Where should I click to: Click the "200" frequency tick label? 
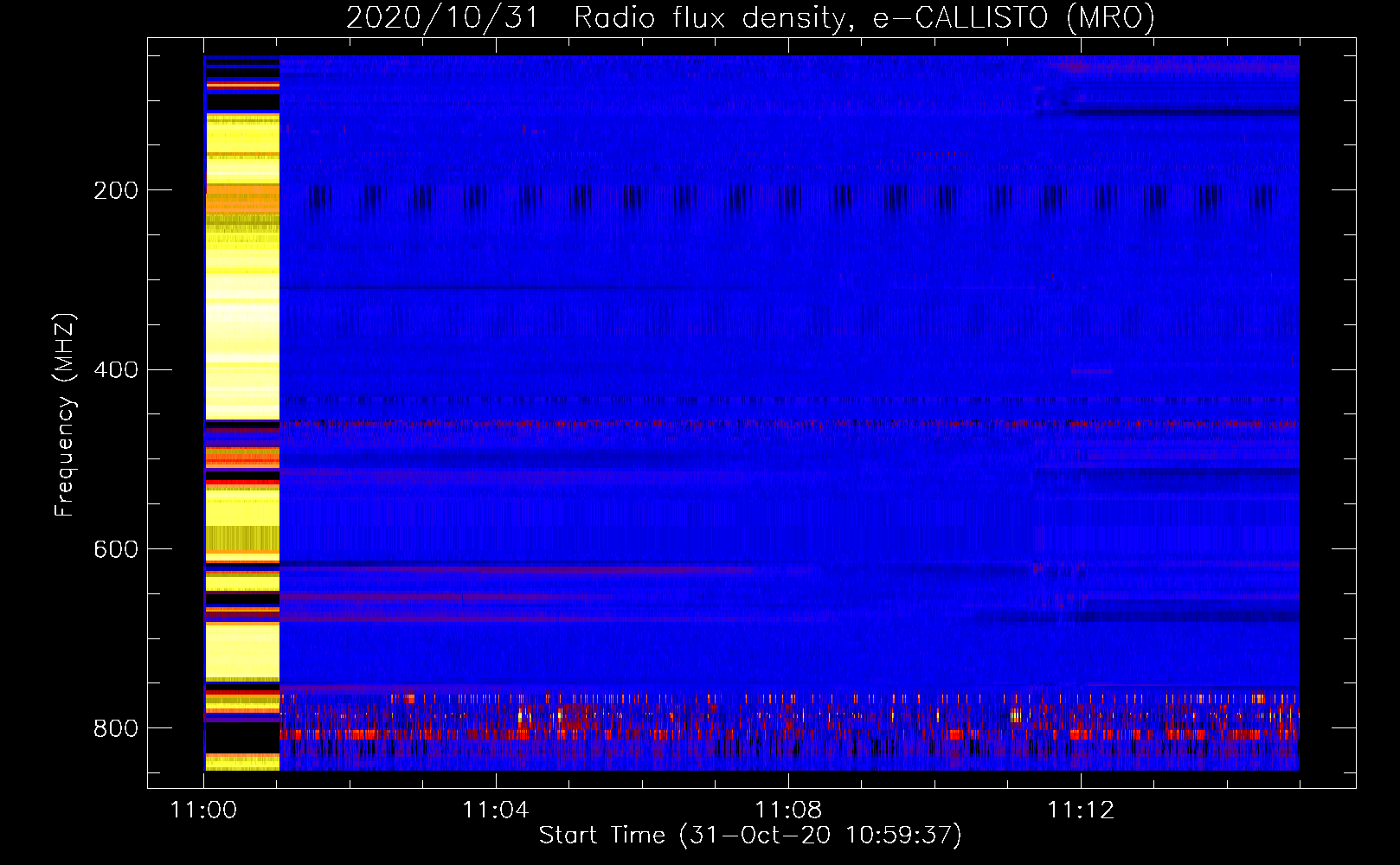[x=116, y=190]
